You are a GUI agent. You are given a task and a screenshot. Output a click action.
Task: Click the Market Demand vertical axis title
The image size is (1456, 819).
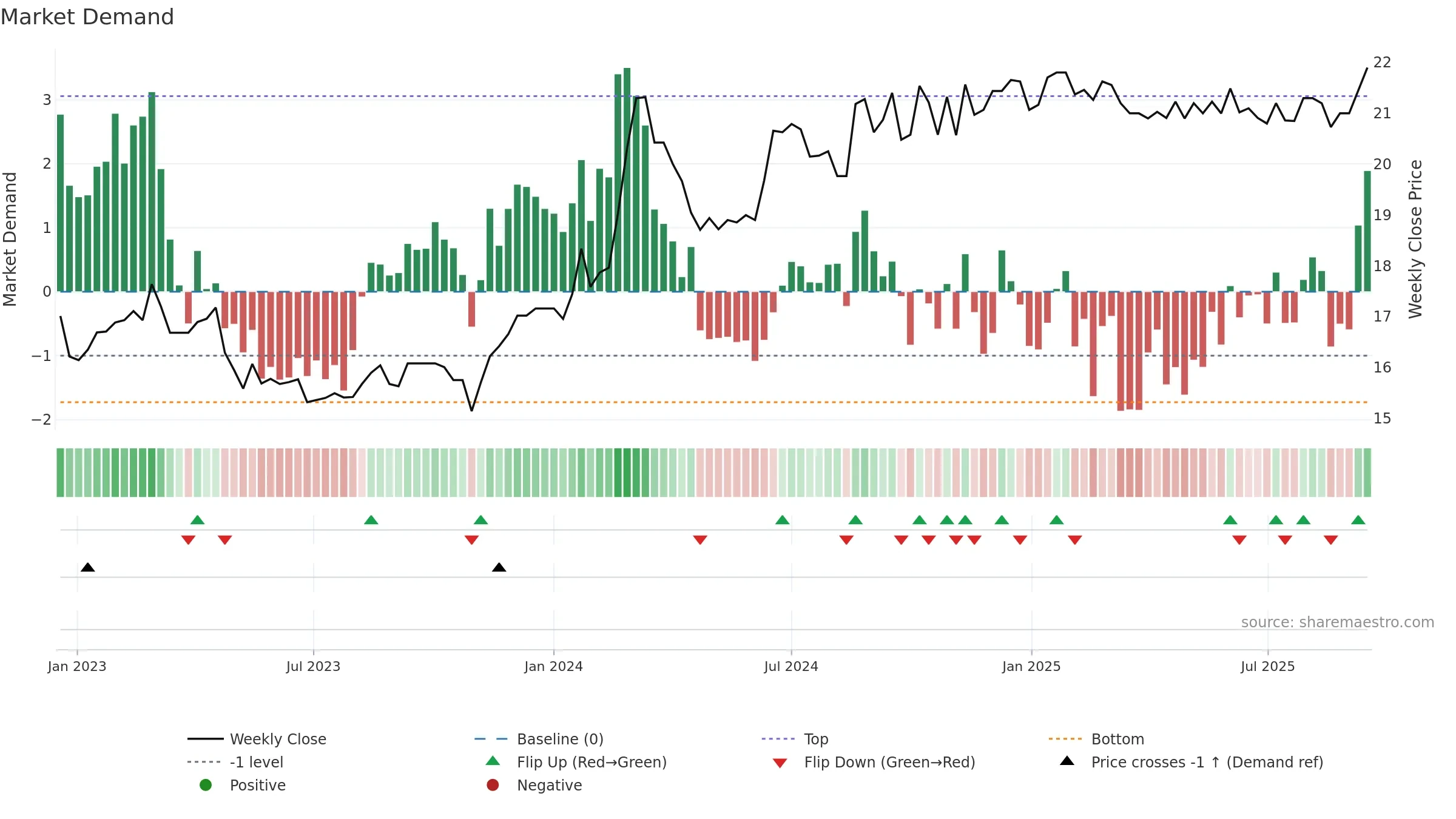tap(10, 239)
